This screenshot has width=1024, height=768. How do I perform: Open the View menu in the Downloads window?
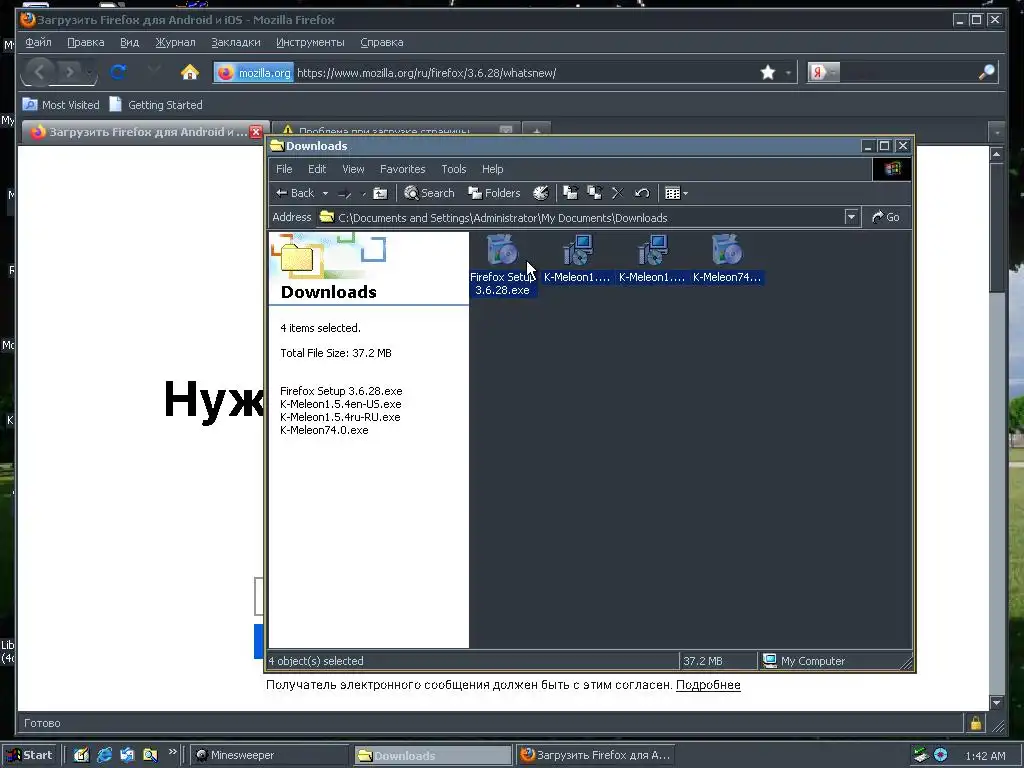(x=353, y=169)
